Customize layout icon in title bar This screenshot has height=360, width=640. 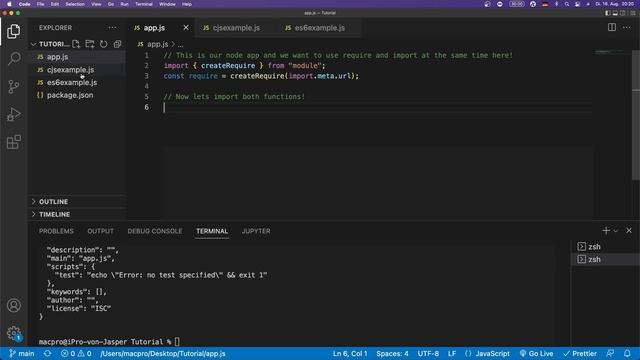tap(633, 13)
